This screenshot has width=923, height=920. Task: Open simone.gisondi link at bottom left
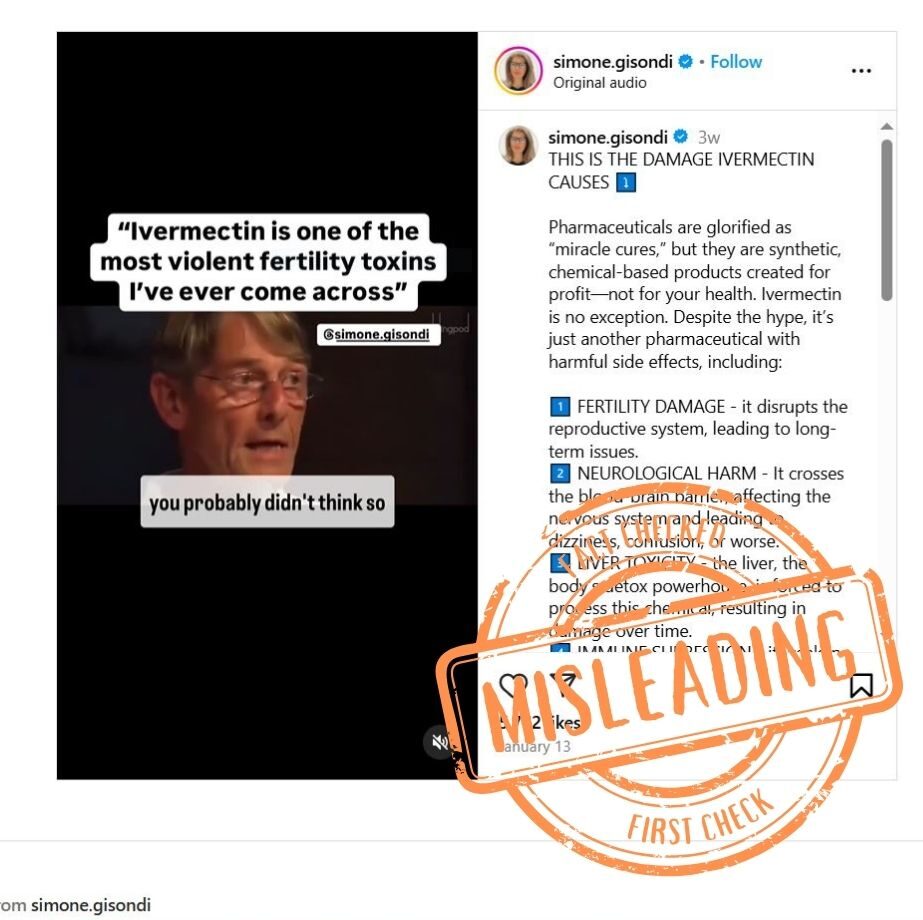click(x=91, y=905)
